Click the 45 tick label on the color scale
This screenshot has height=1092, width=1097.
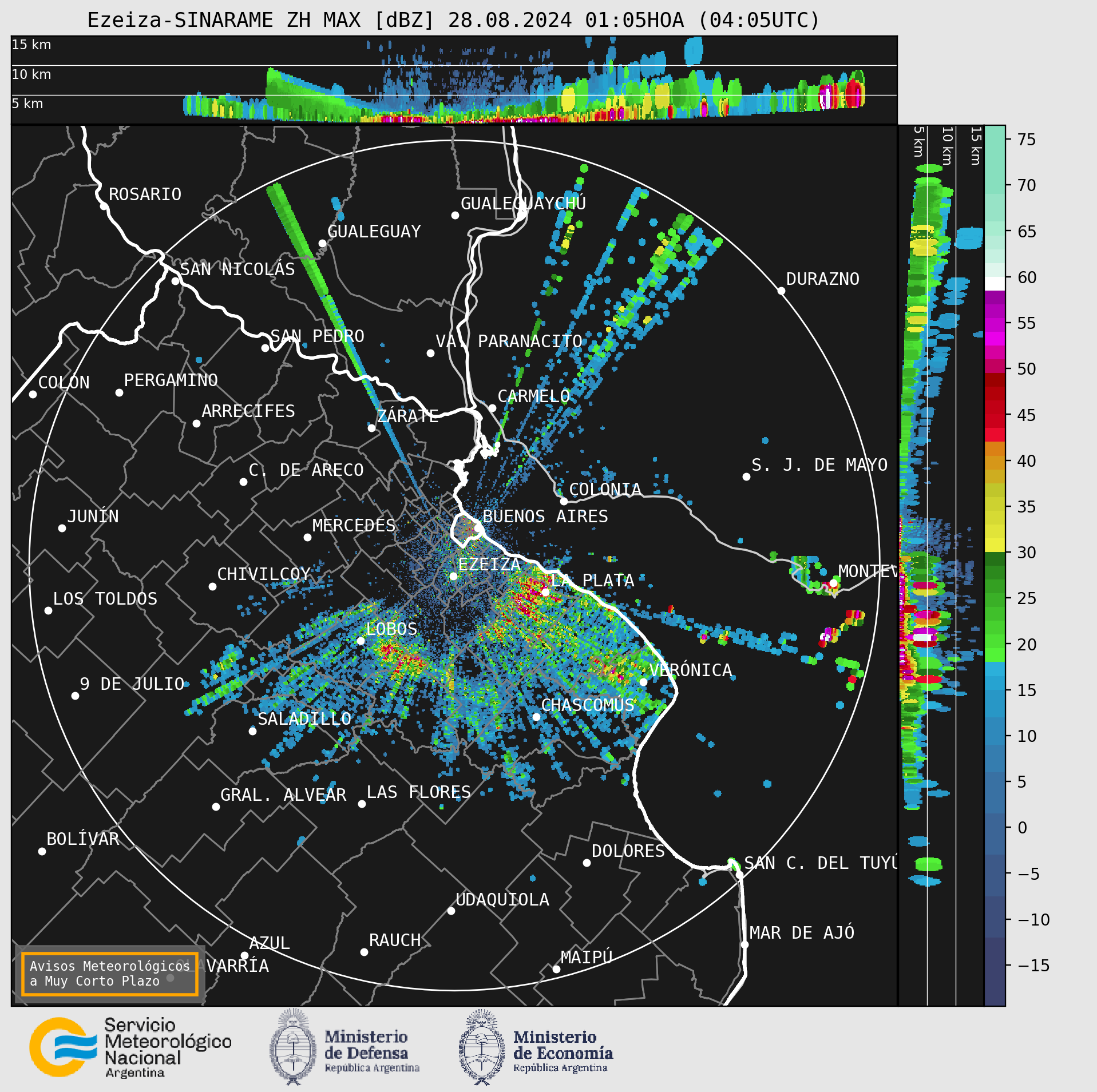(x=1027, y=415)
